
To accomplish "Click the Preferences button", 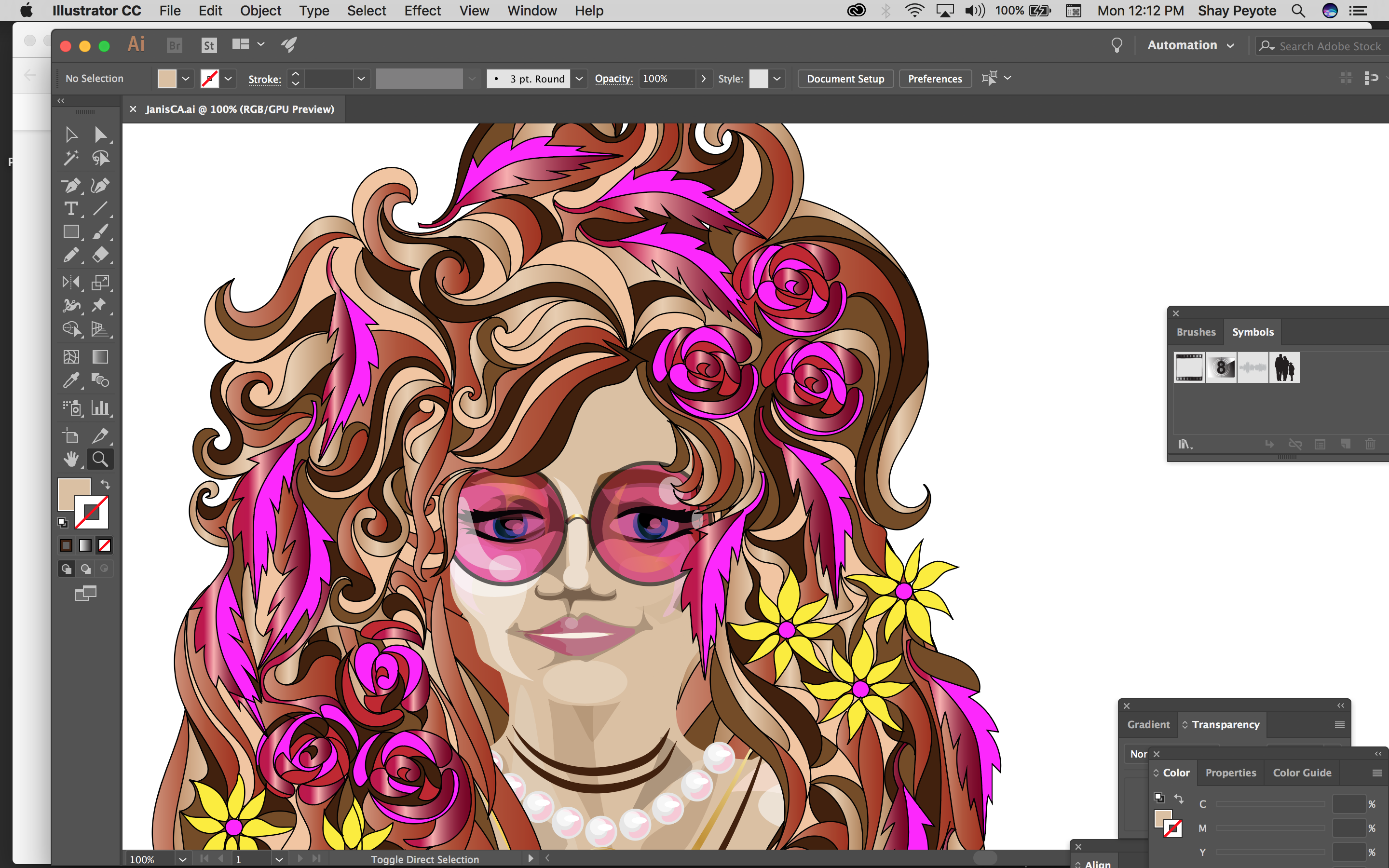I will (x=935, y=79).
